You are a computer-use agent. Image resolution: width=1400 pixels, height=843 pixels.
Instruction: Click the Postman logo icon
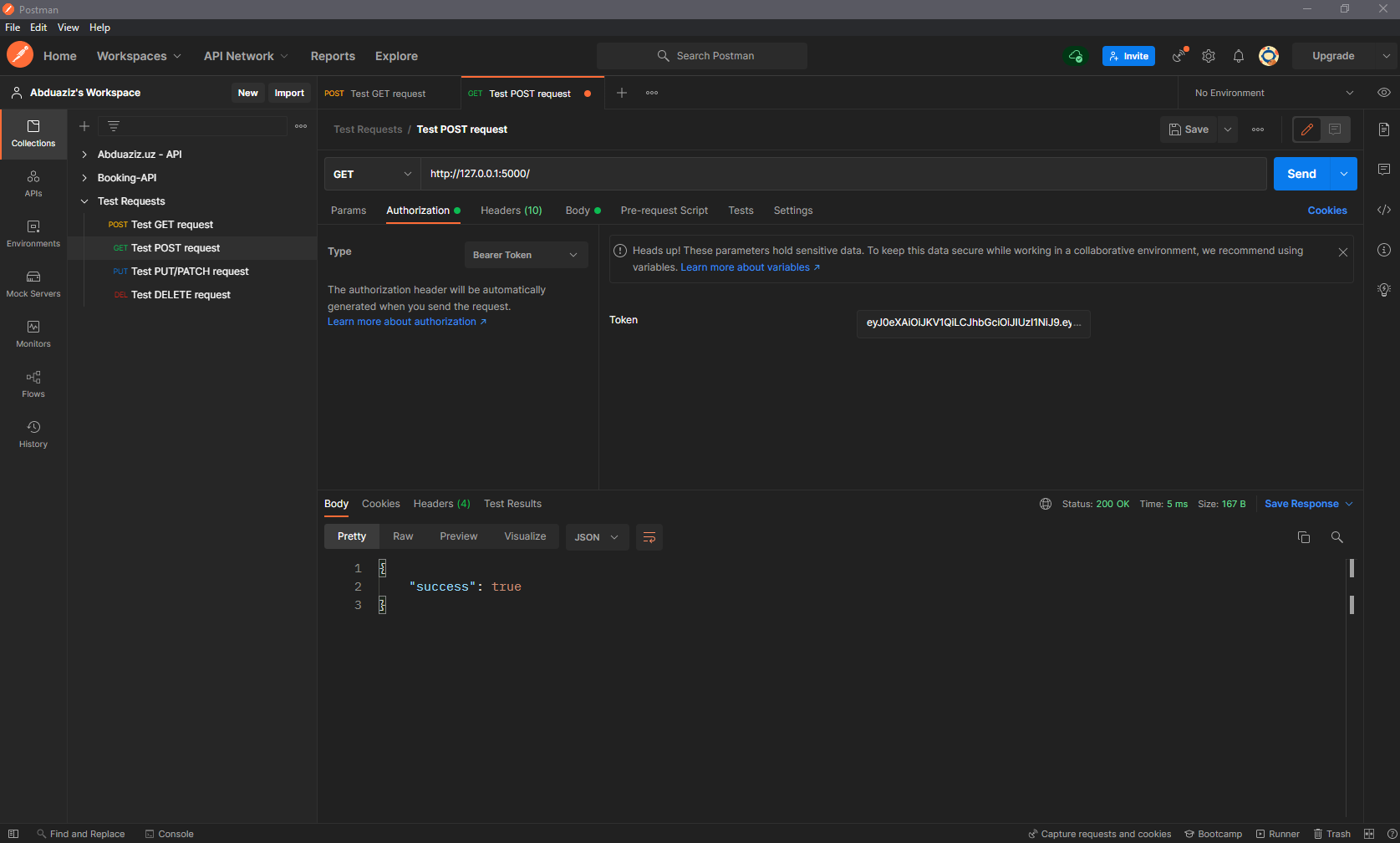tap(20, 55)
